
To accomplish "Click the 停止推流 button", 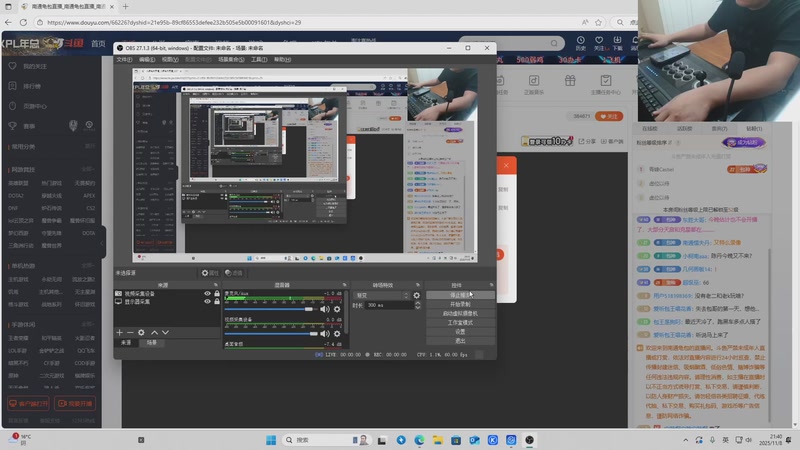I will (460, 295).
